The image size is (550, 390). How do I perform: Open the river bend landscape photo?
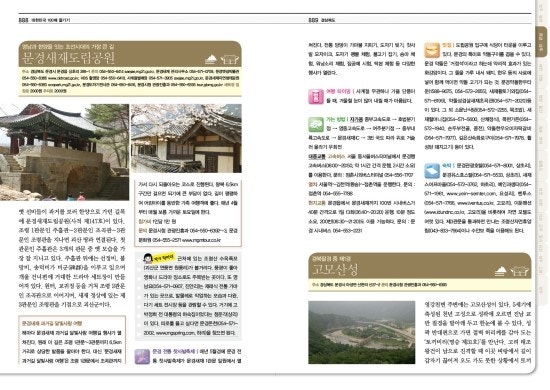point(362,332)
